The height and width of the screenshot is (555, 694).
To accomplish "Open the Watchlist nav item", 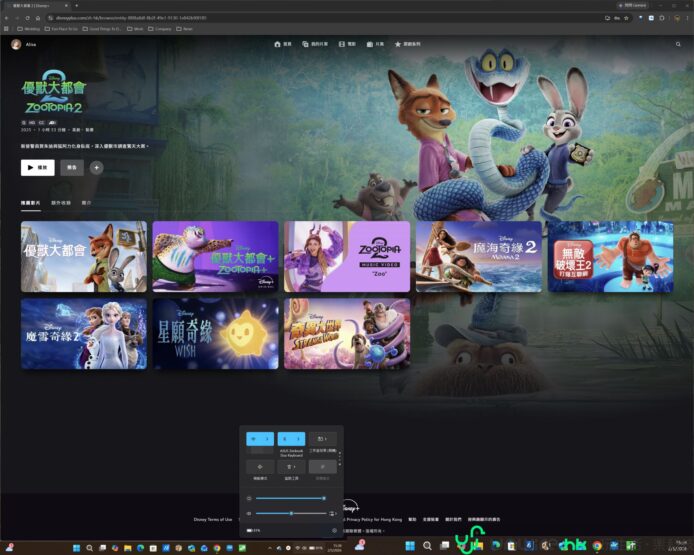I will pos(315,44).
